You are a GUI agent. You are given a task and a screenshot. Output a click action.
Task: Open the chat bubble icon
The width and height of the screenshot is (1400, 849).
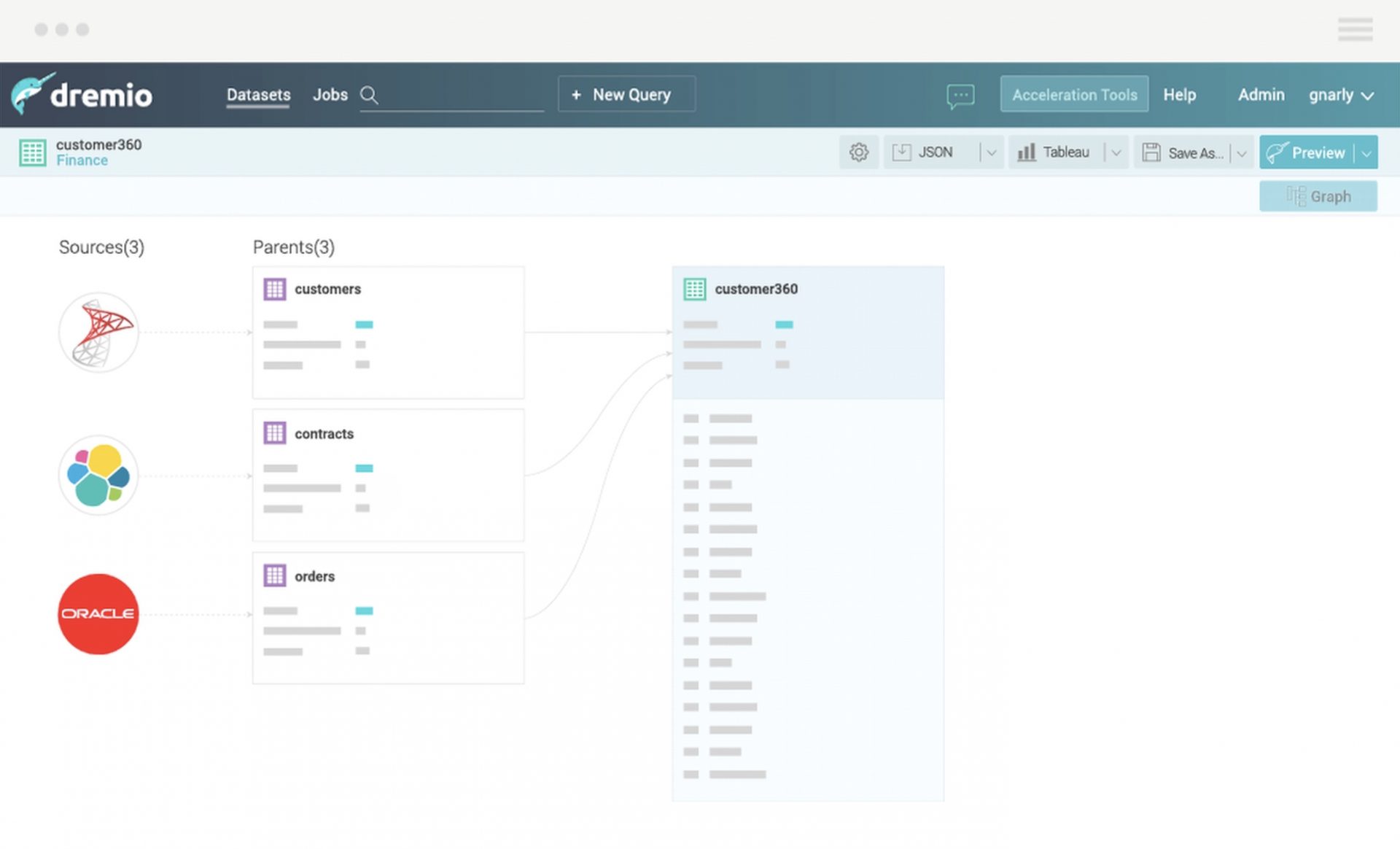point(960,96)
